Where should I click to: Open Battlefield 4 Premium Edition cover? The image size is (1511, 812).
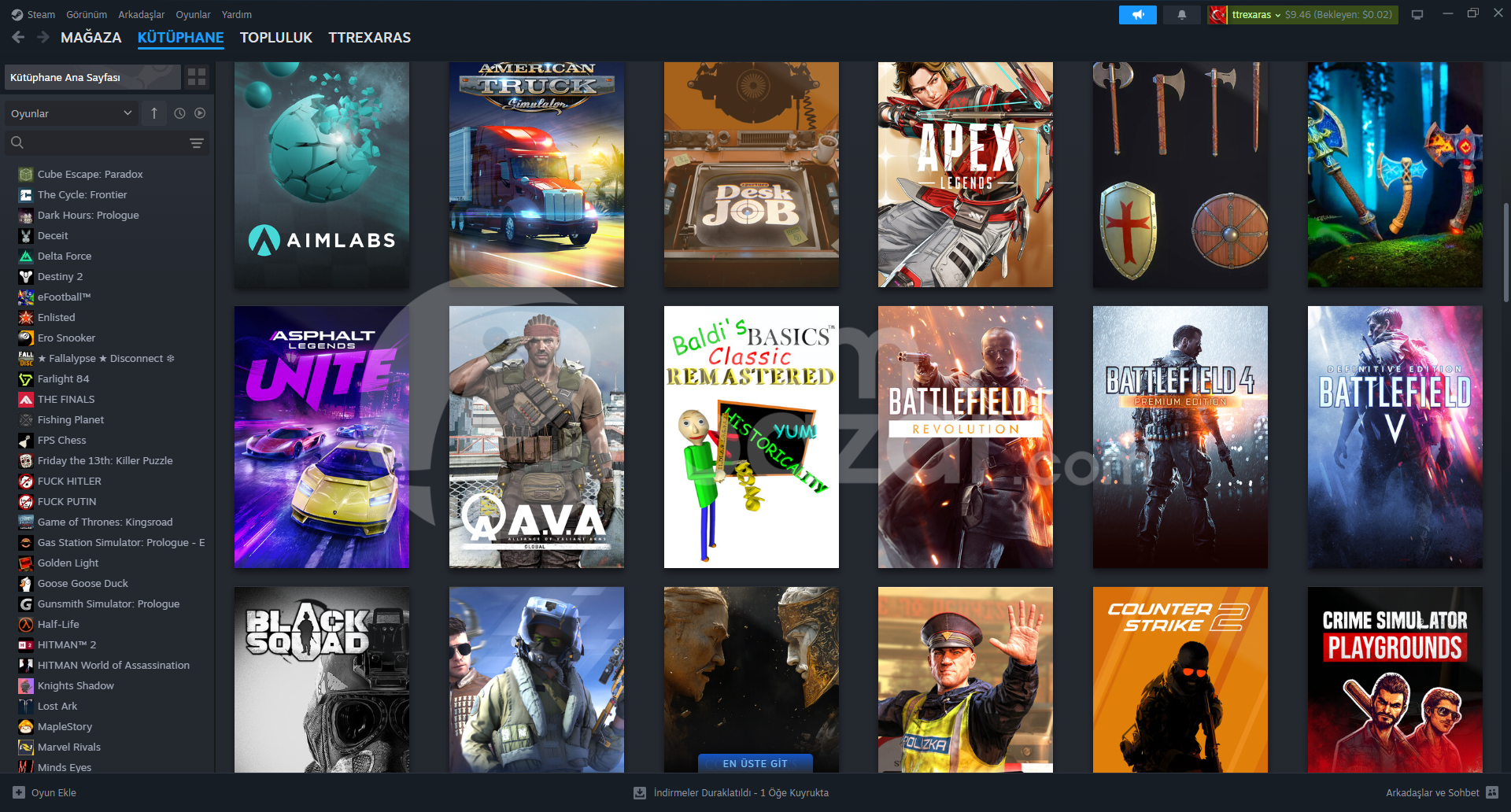[x=1180, y=437]
